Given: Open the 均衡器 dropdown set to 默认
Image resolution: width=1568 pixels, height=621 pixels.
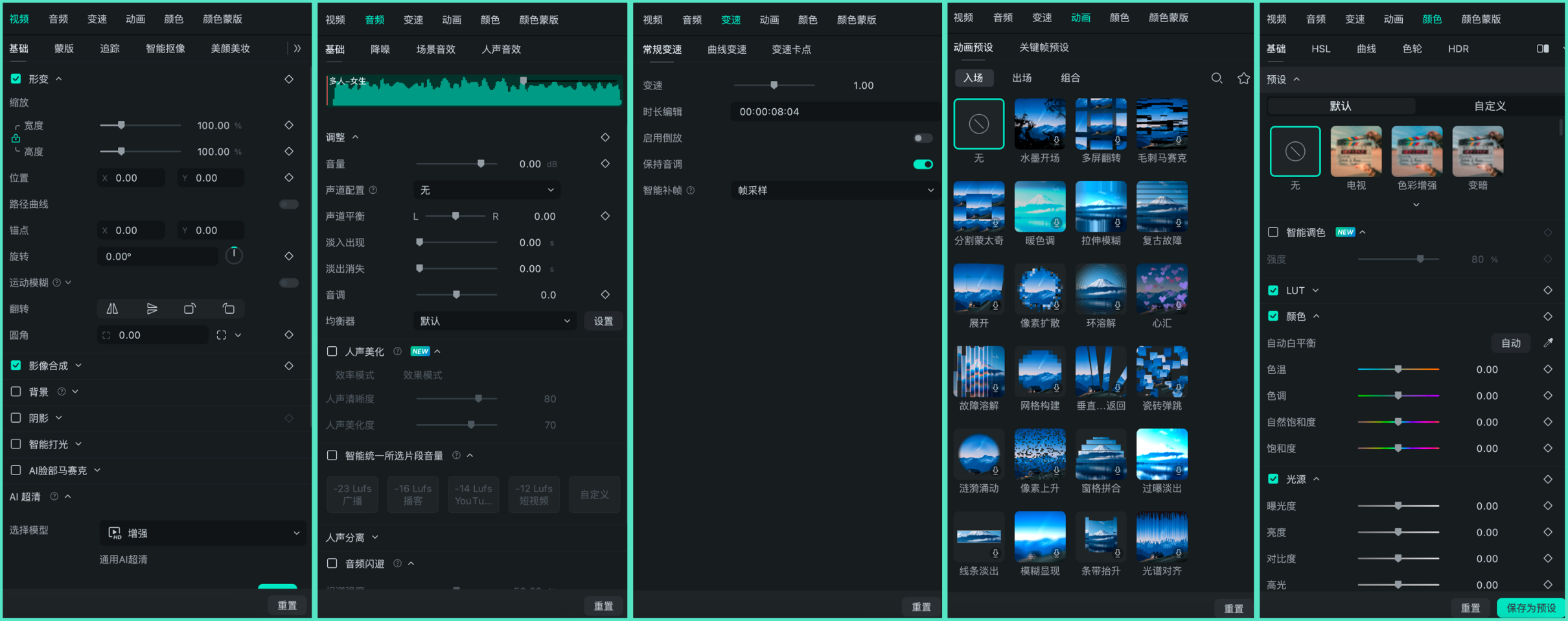Looking at the screenshot, I should pyautogui.click(x=494, y=321).
